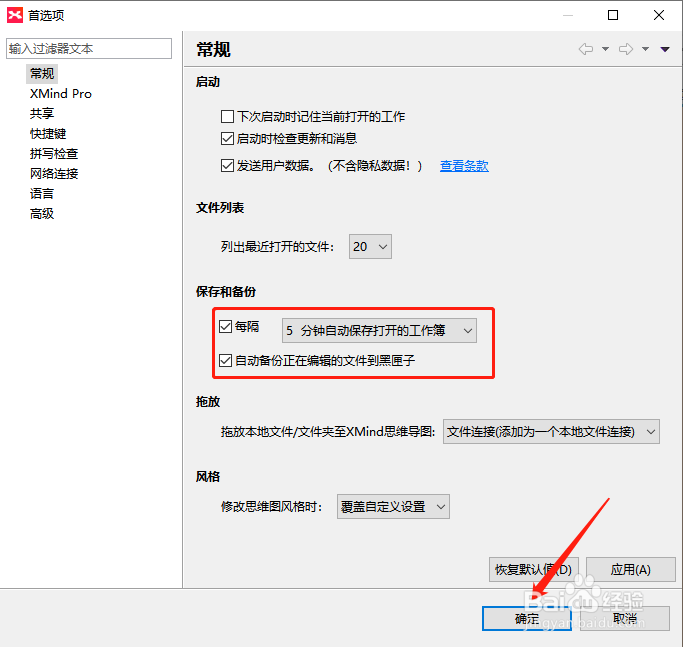Image resolution: width=683 pixels, height=647 pixels.
Task: Close the 首选项 dialog
Action: (x=659, y=15)
